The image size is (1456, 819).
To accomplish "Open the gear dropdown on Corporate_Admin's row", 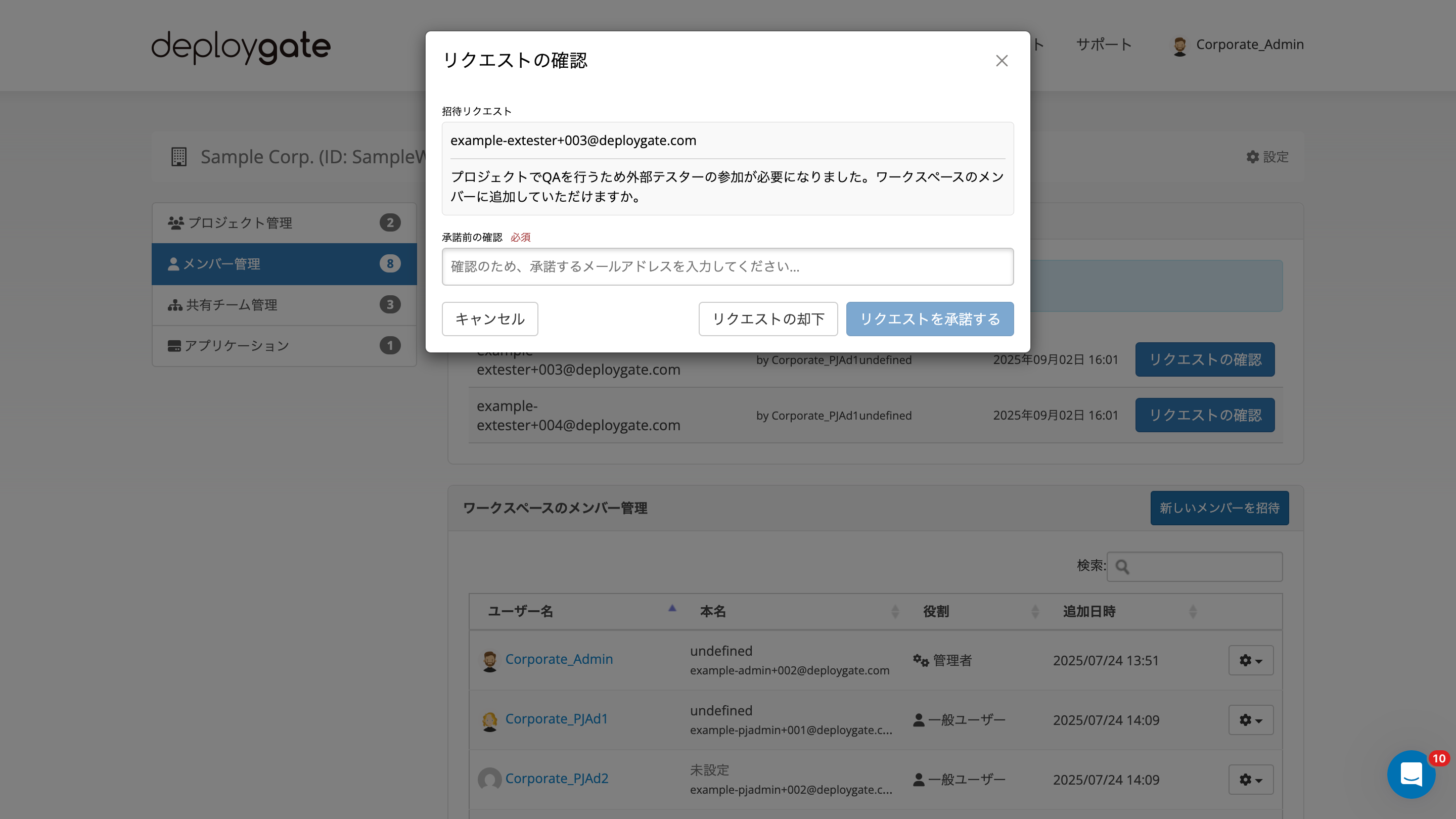I will click(1250, 660).
